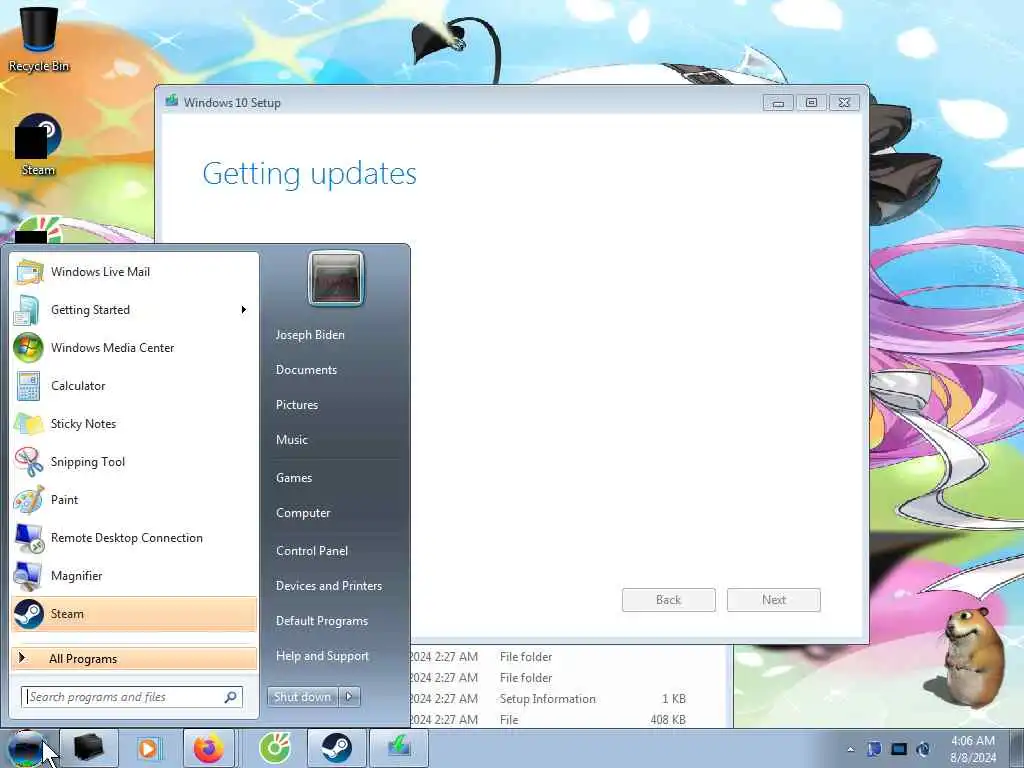Launch the highlighted Steam entry

pyautogui.click(x=135, y=614)
